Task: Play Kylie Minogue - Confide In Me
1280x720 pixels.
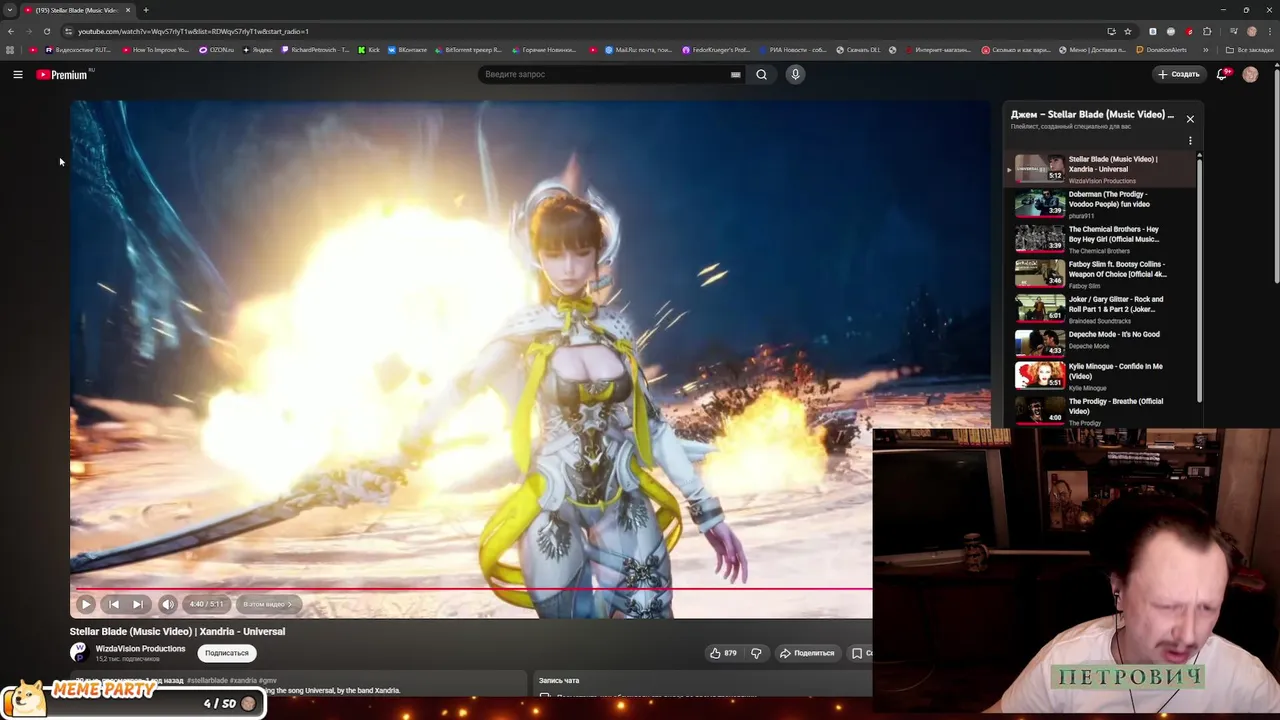Action: [x=1101, y=376]
